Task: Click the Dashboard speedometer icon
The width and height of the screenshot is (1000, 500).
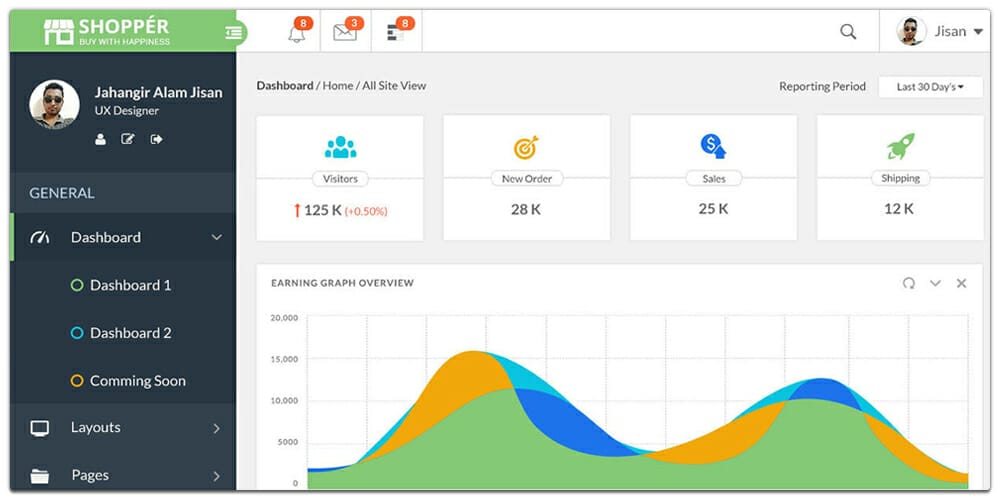Action: click(x=40, y=237)
